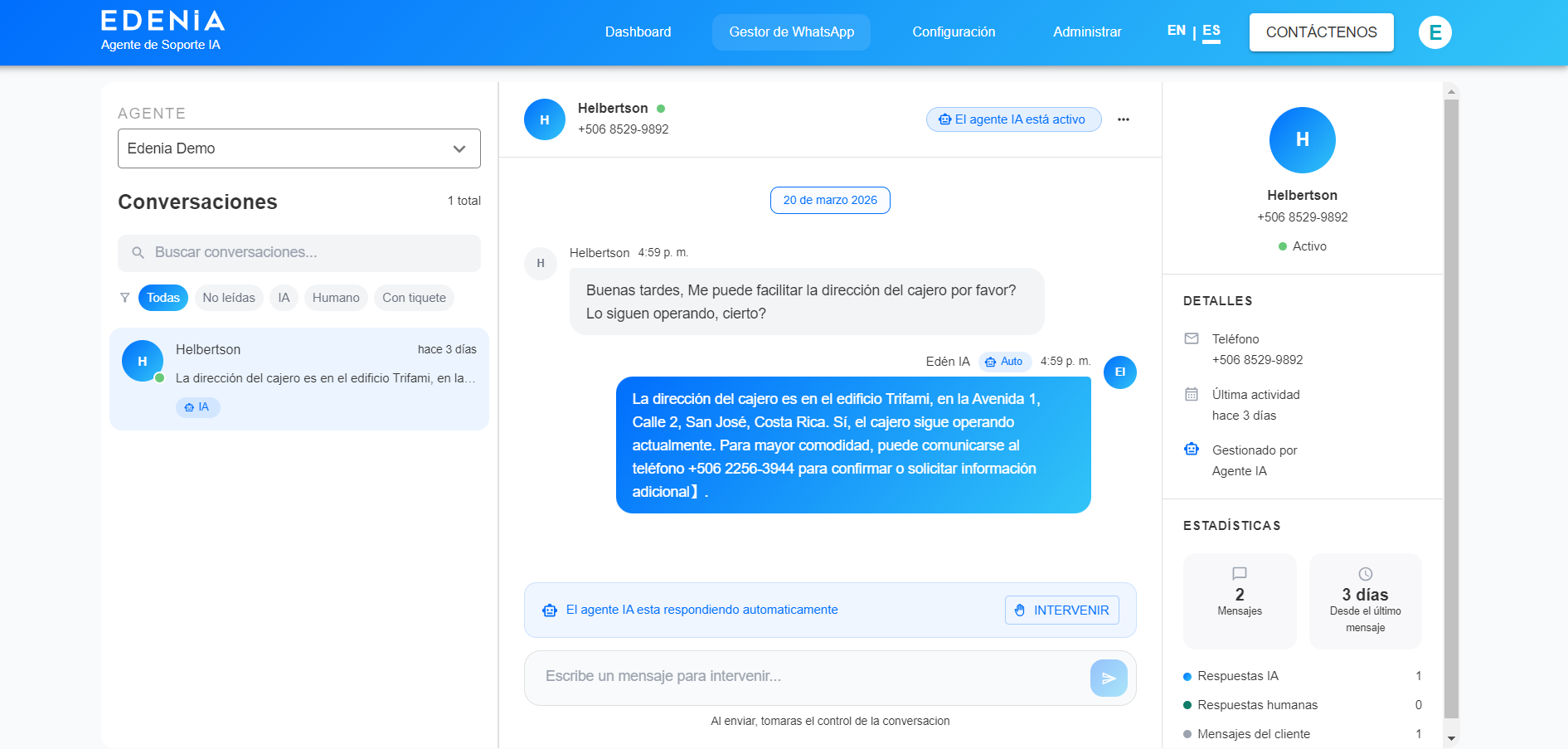Select the filter funnel icon

point(124,297)
